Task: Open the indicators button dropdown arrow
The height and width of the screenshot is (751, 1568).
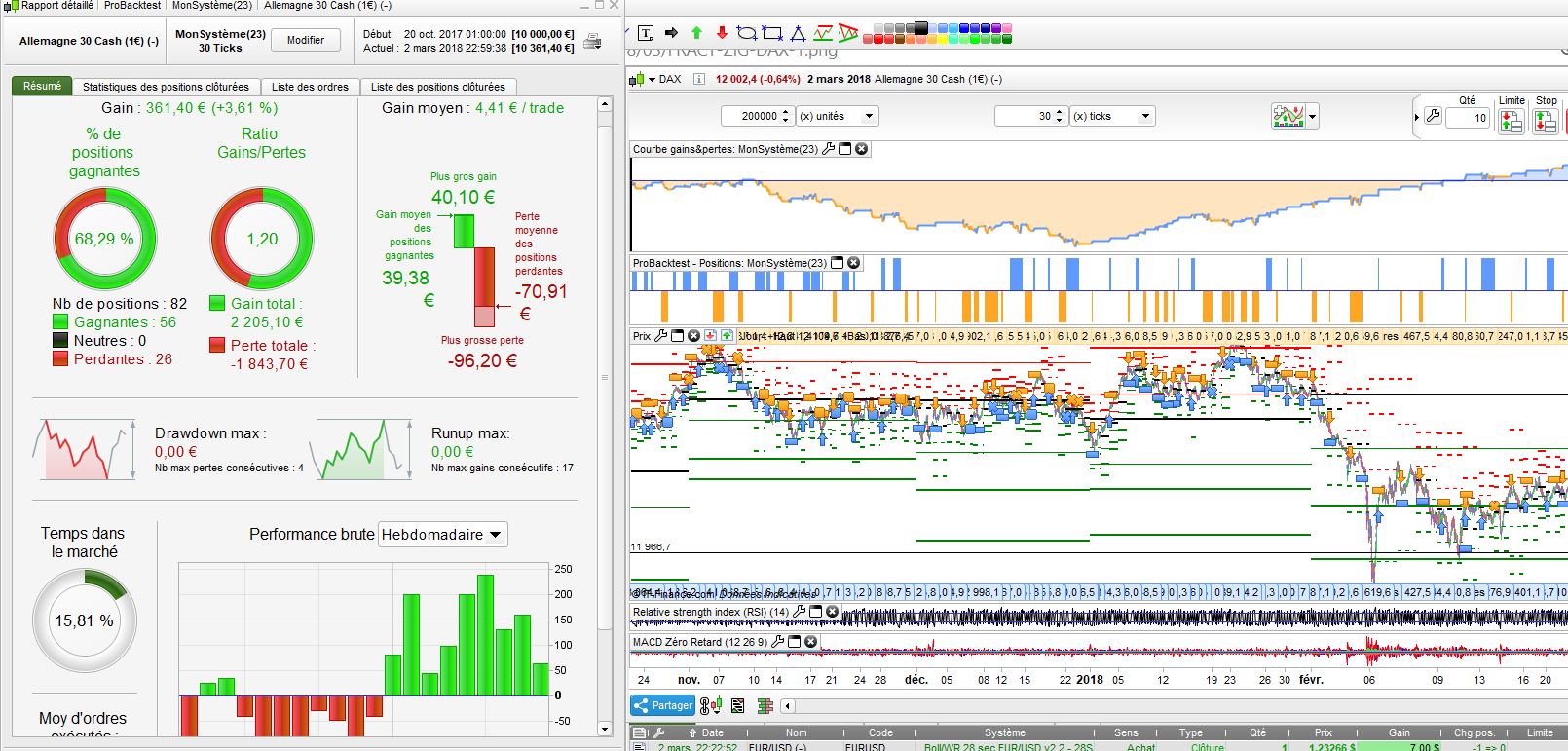Action: point(1313,117)
